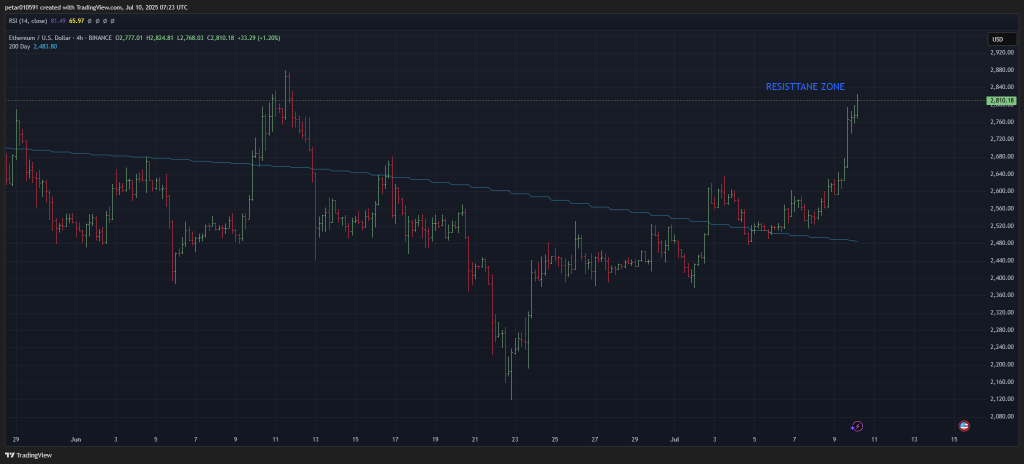Click the 2,760.00 price axis label
The image size is (1024, 464).
(1001, 122)
